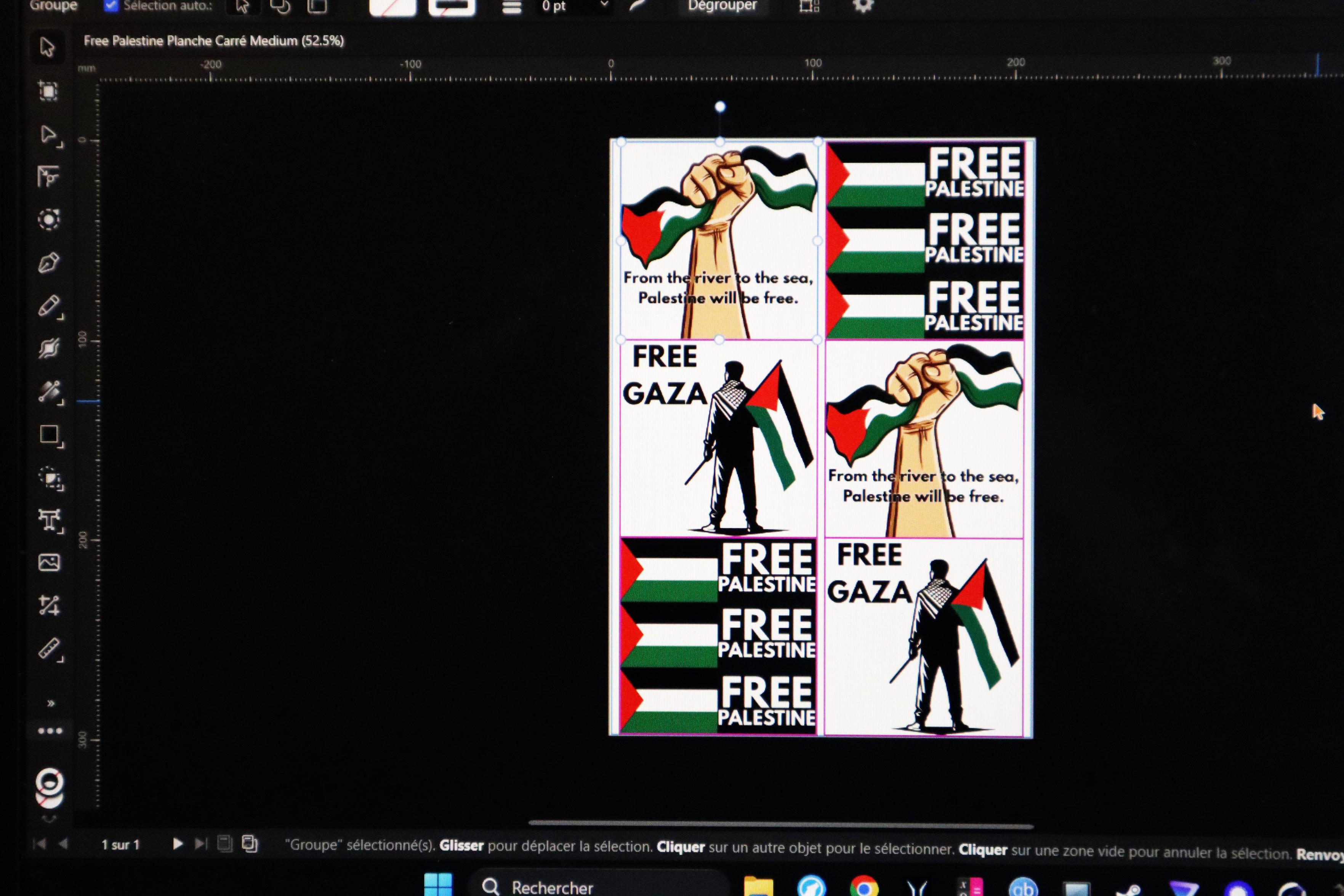Open the stroke width 0 pt dropdown

604,5
